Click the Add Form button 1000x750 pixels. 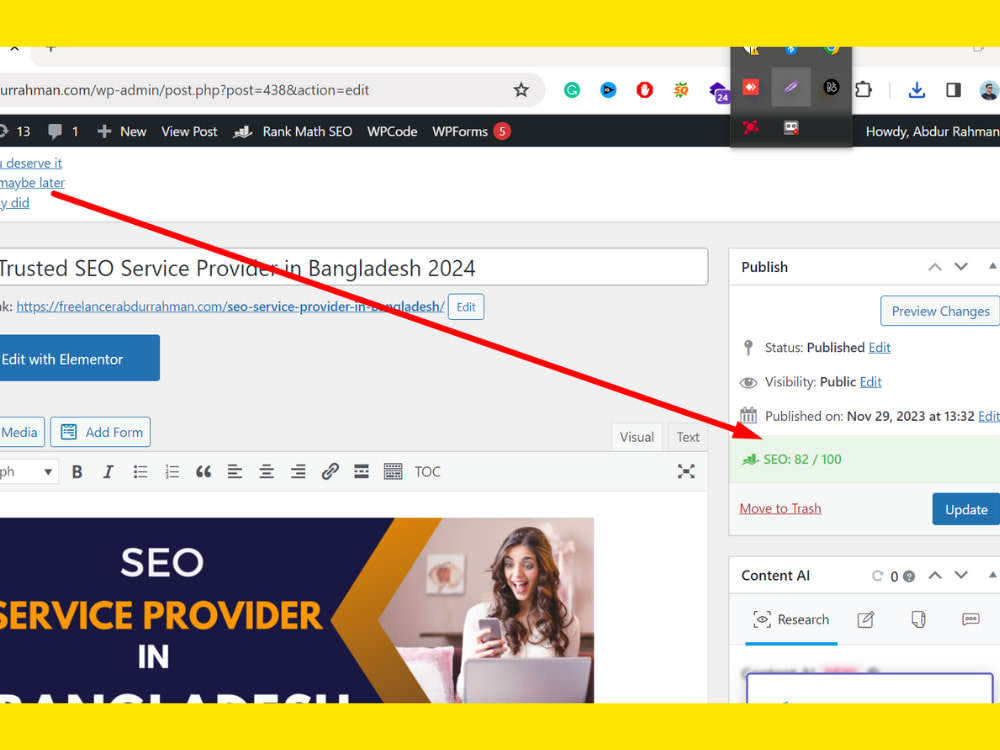coord(101,432)
